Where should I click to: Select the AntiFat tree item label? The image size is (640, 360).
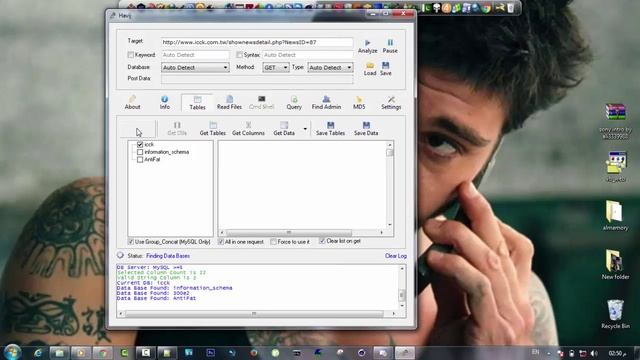tap(152, 160)
